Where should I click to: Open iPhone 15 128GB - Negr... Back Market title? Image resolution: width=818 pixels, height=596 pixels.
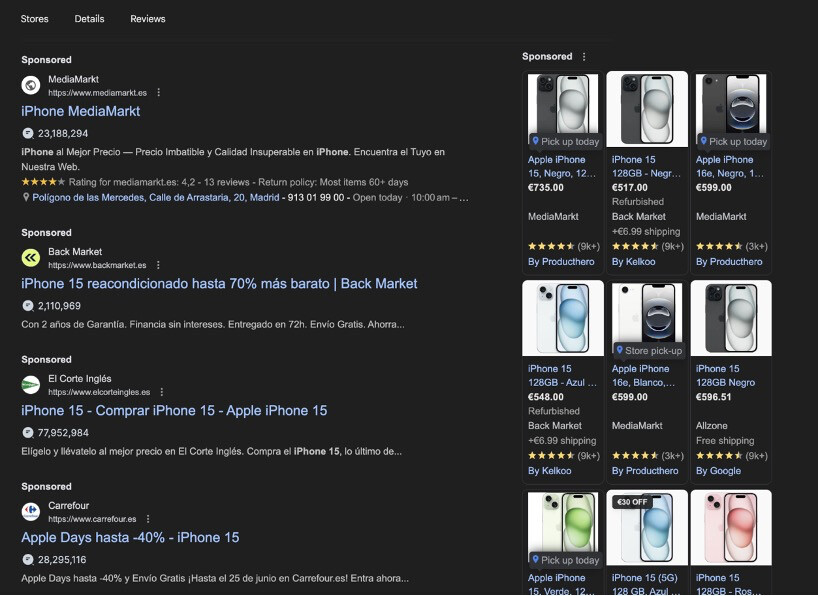[646, 166]
